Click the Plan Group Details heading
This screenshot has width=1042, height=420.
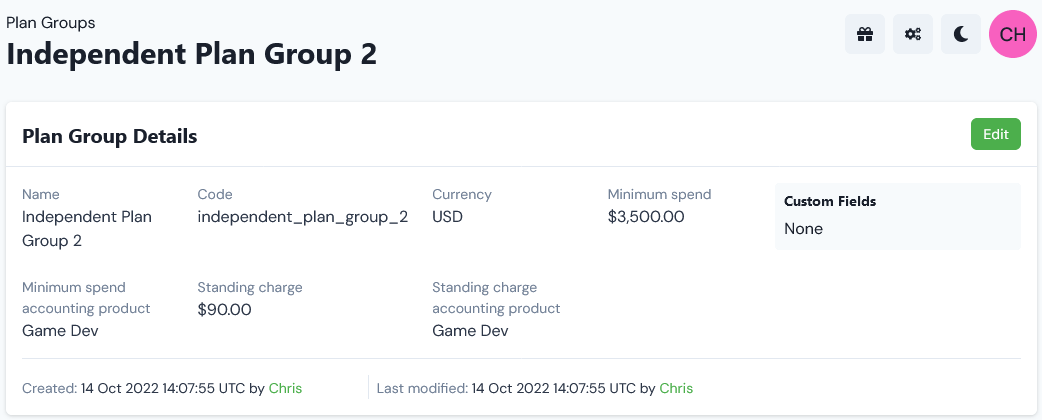[x=110, y=136]
